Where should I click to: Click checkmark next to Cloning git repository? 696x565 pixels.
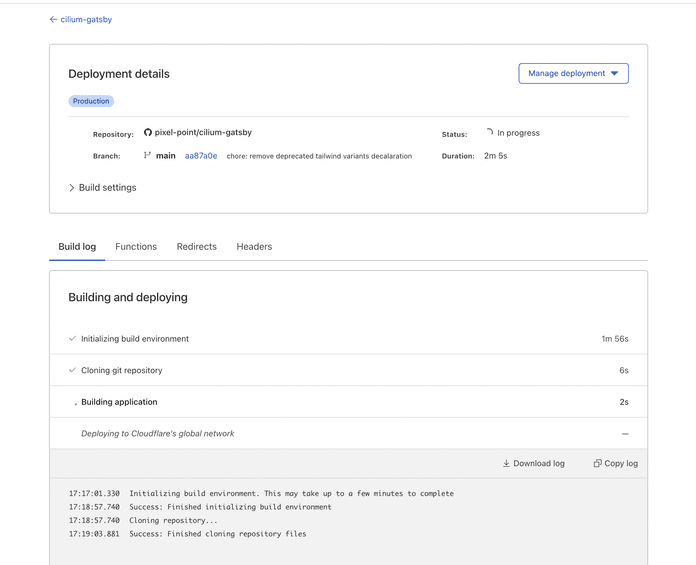[72, 371]
